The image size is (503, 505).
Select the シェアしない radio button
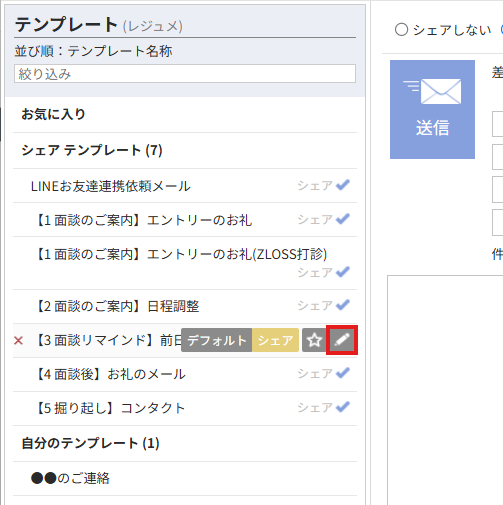[x=401, y=30]
